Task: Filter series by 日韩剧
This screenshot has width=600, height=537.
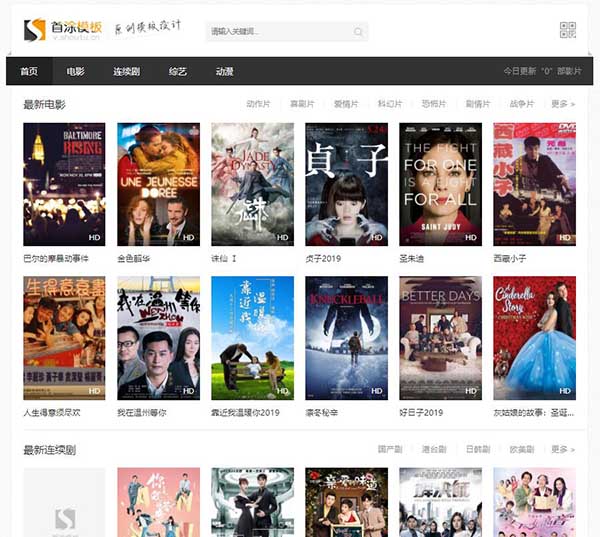Action: coord(478,449)
